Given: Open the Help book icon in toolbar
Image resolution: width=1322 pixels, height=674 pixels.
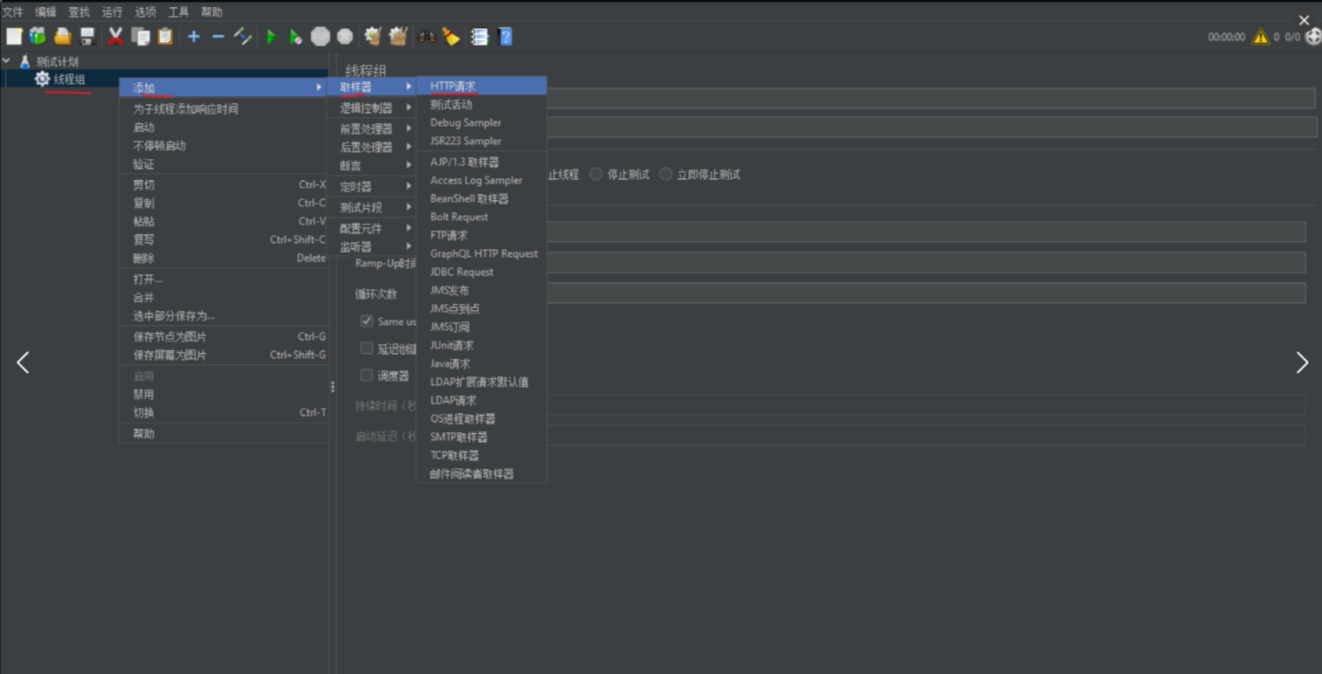Looking at the screenshot, I should (505, 37).
